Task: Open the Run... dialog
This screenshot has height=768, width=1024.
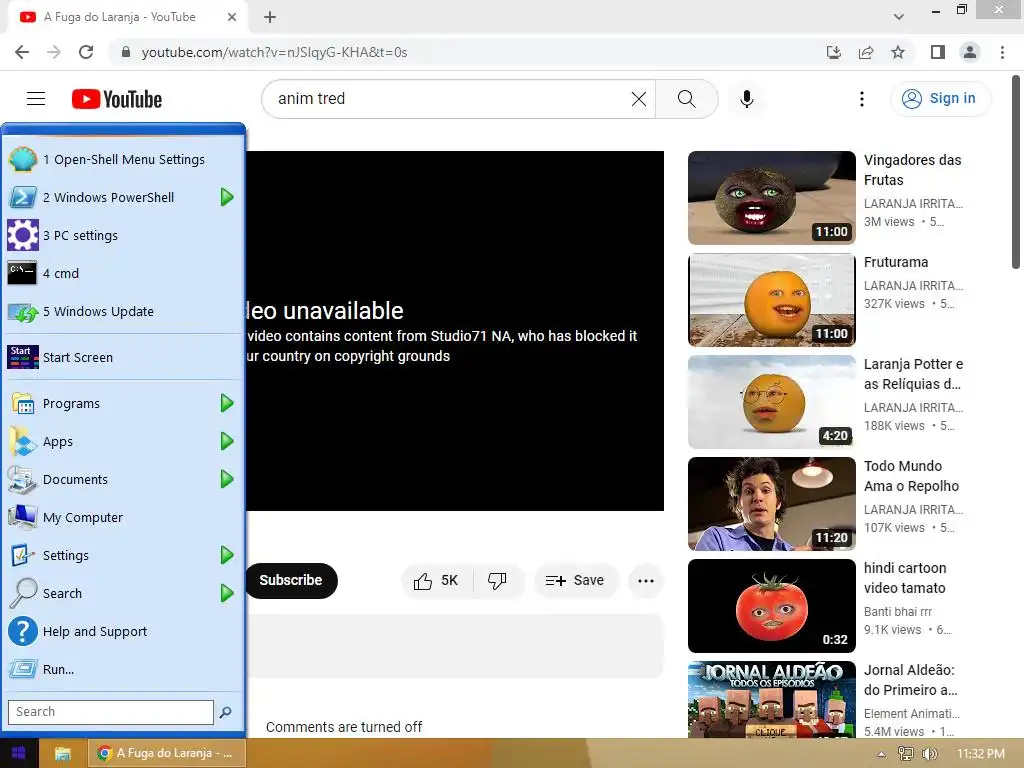Action: (x=123, y=669)
